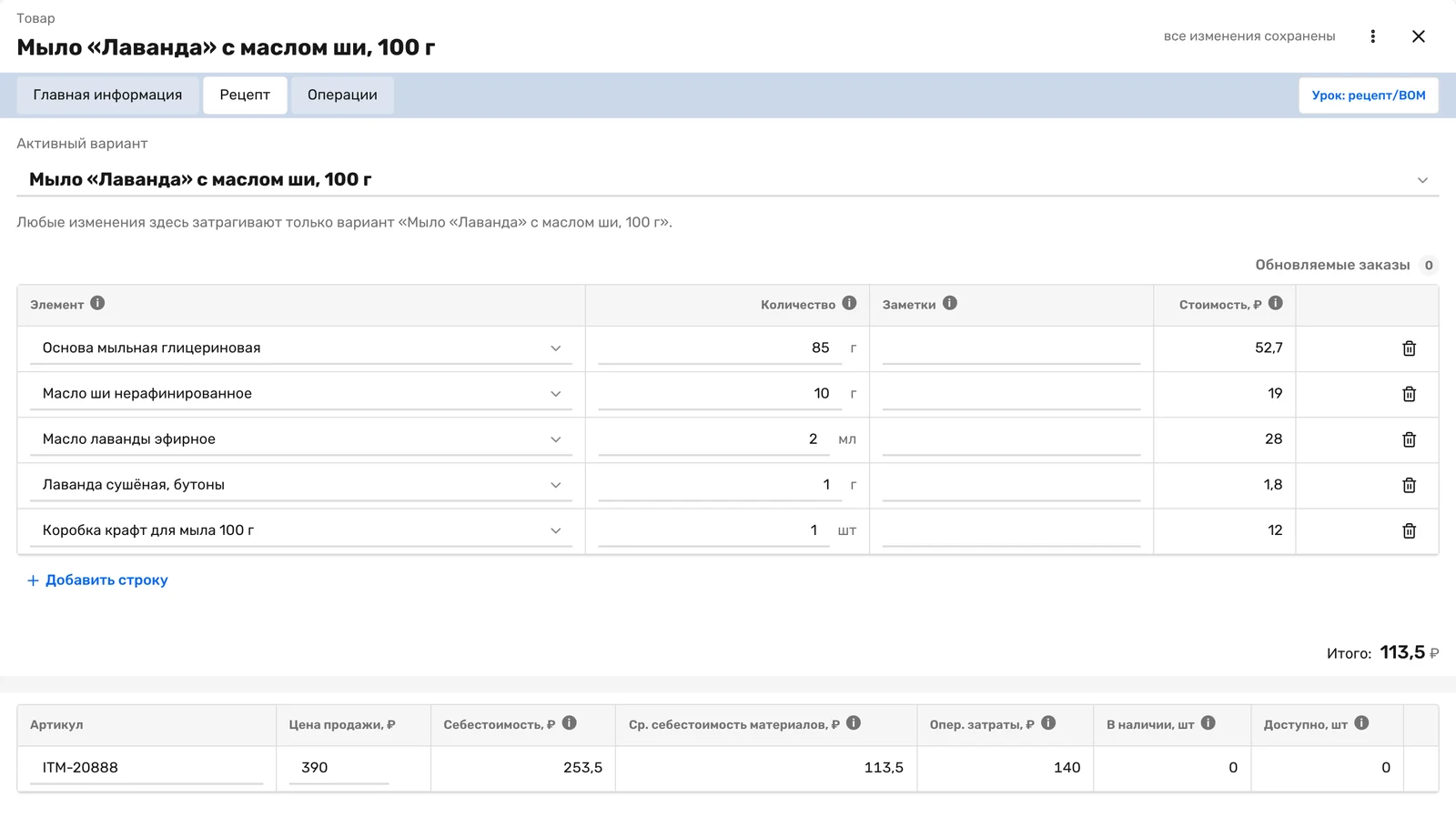Edit quantity 2 for lavender oil
1456x817 pixels.
(x=713, y=439)
